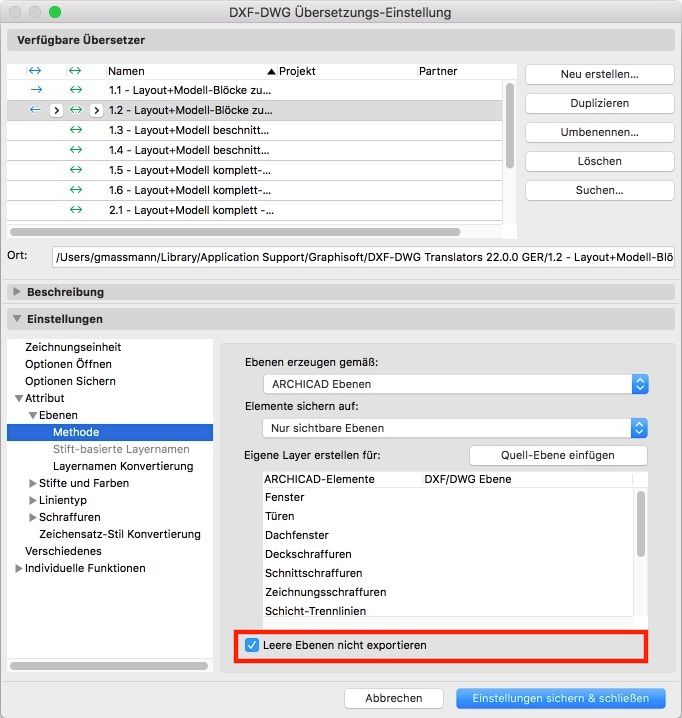Image resolution: width=682 pixels, height=718 pixels.
Task: Click the Löschen button
Action: [600, 161]
